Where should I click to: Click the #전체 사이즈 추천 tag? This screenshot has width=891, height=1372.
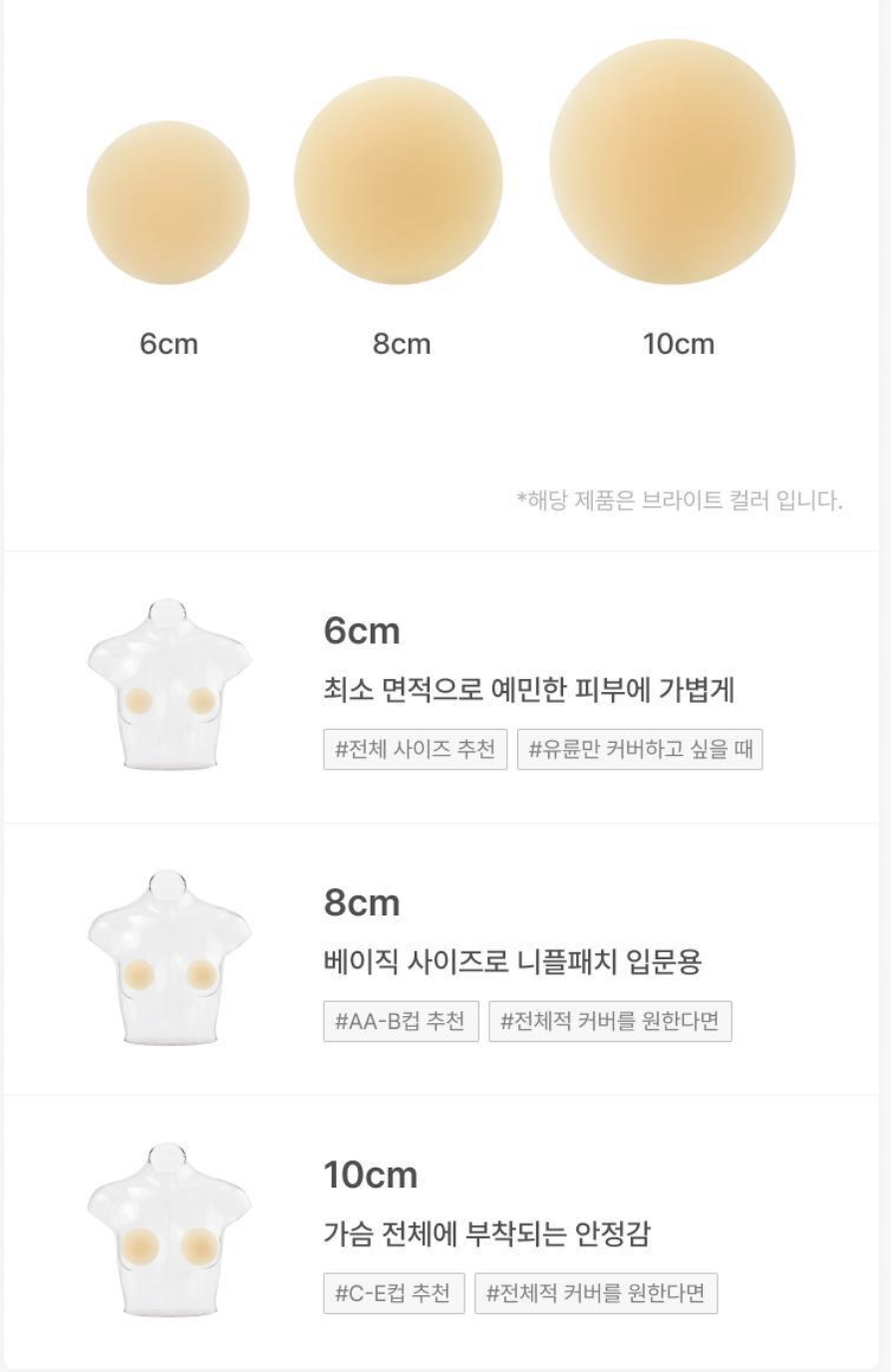415,749
